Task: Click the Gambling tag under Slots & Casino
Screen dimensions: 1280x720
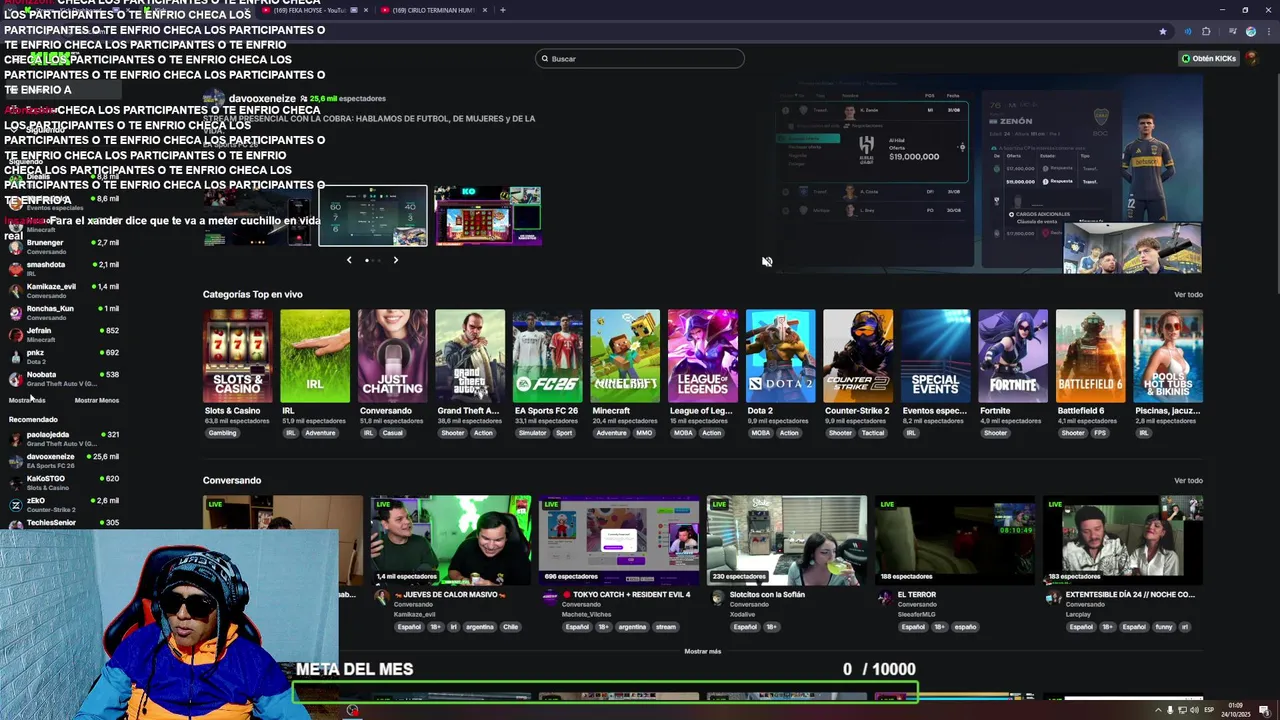Action: 222,433
